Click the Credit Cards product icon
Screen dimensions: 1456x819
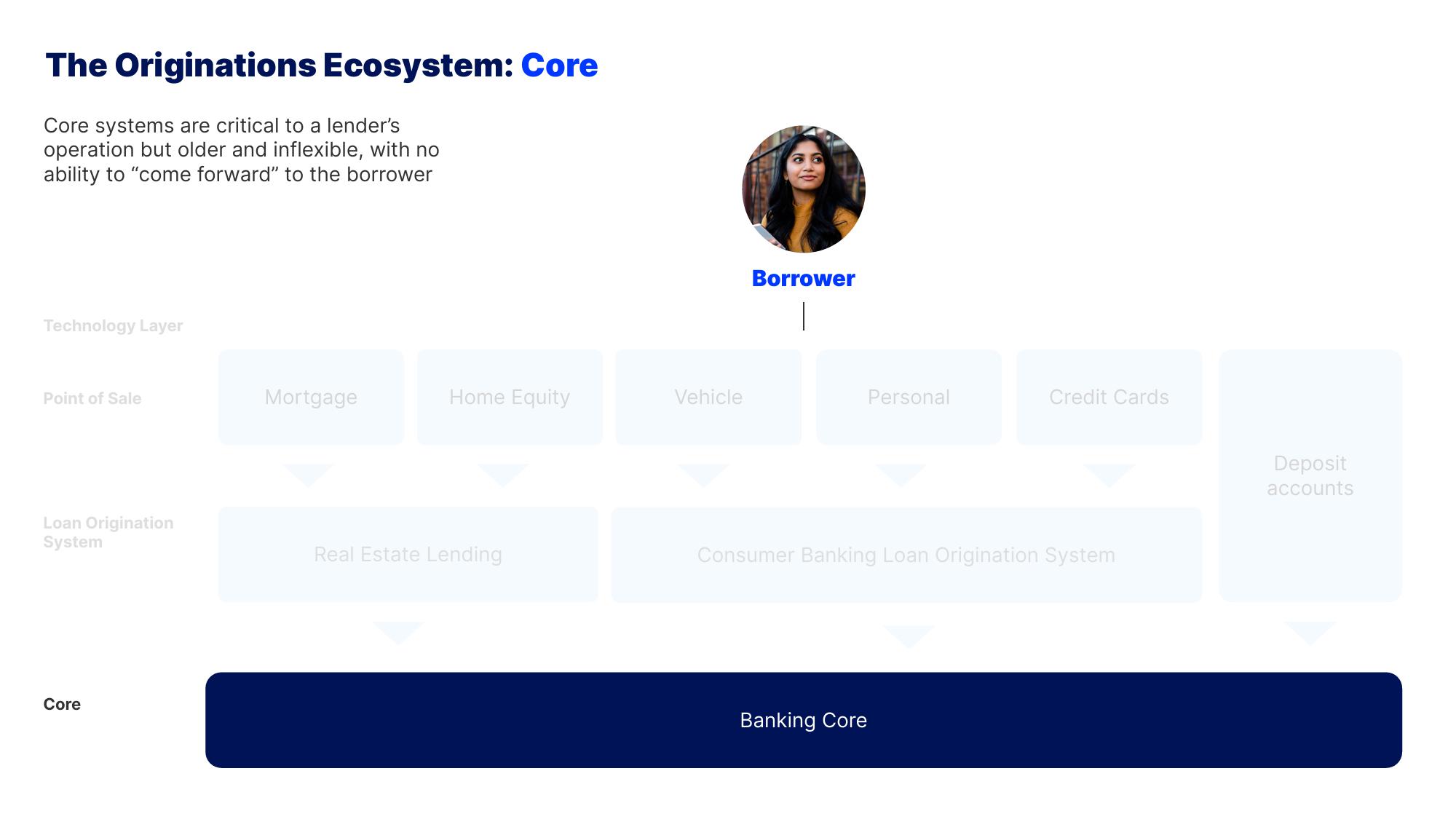1109,397
